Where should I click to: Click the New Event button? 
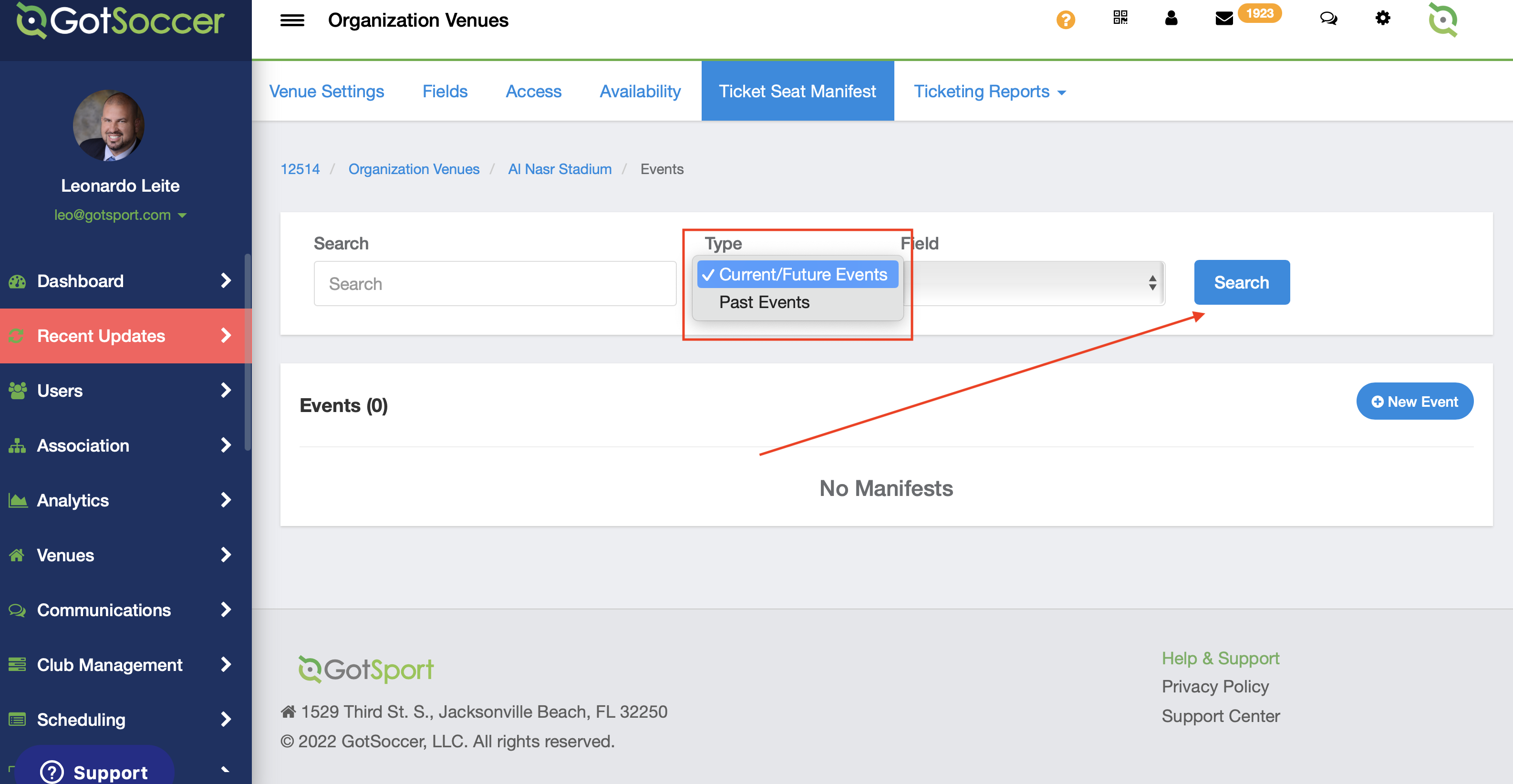1414,401
